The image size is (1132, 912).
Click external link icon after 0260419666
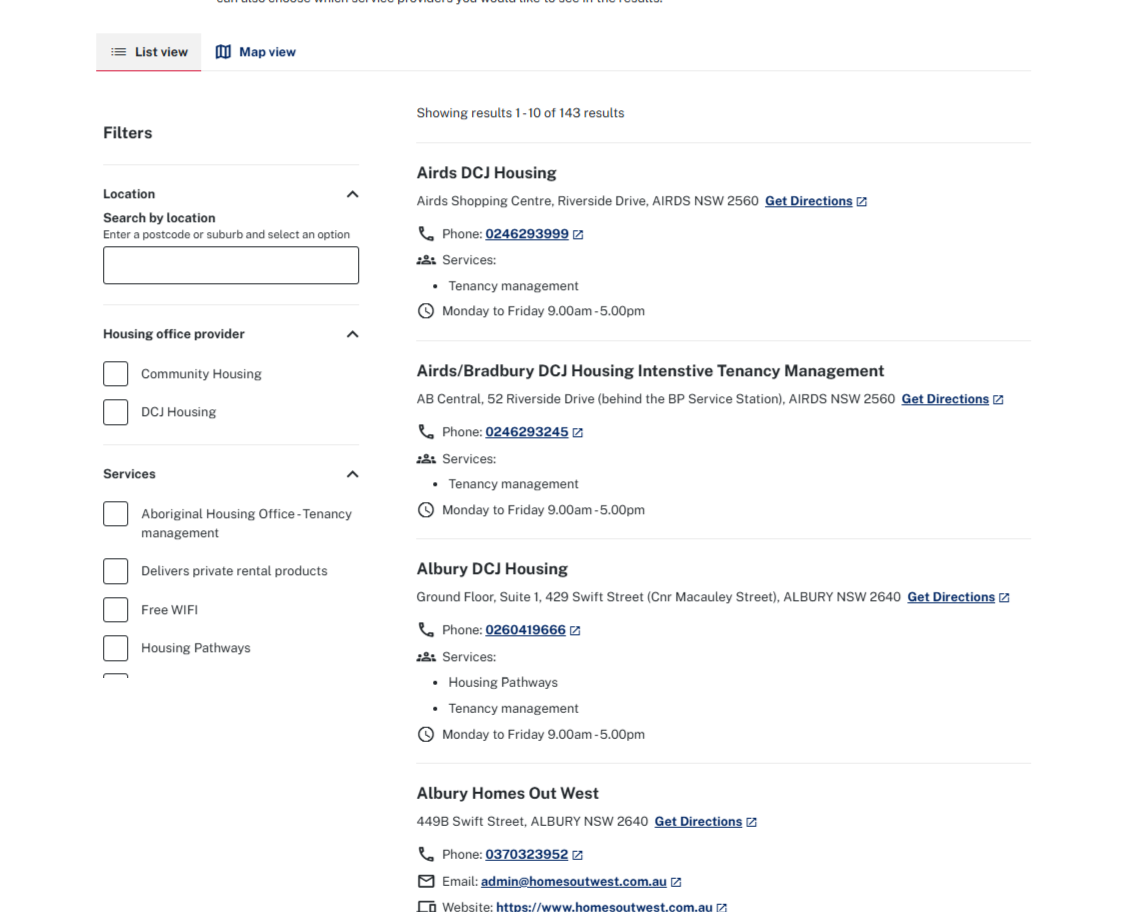[575, 630]
